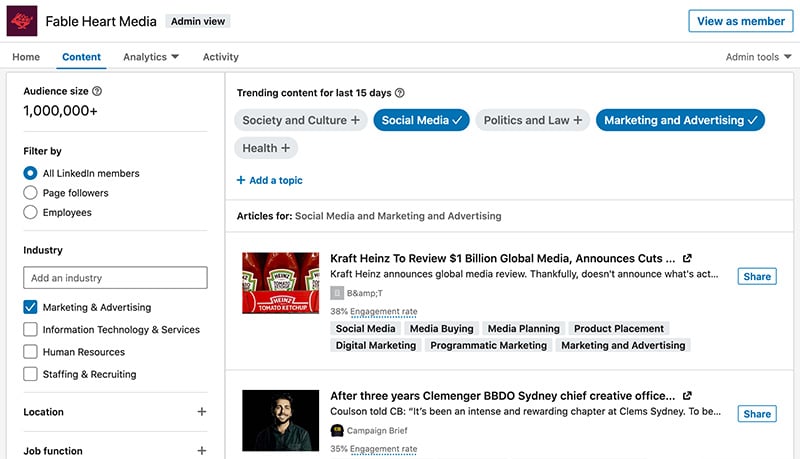Image resolution: width=800 pixels, height=459 pixels.
Task: Open the Kraft Heinz To Review article title
Action: 503,258
